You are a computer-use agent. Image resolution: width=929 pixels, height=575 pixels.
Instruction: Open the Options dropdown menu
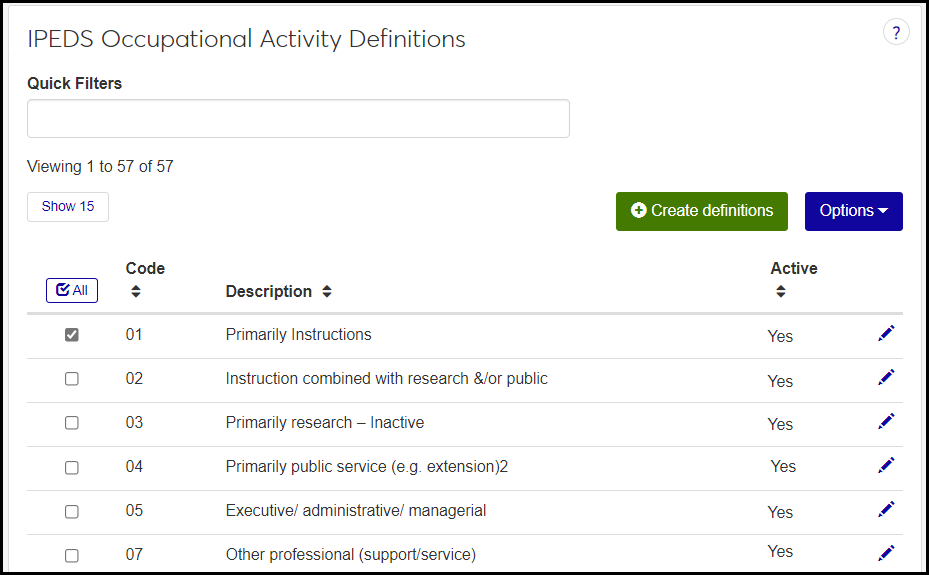853,211
